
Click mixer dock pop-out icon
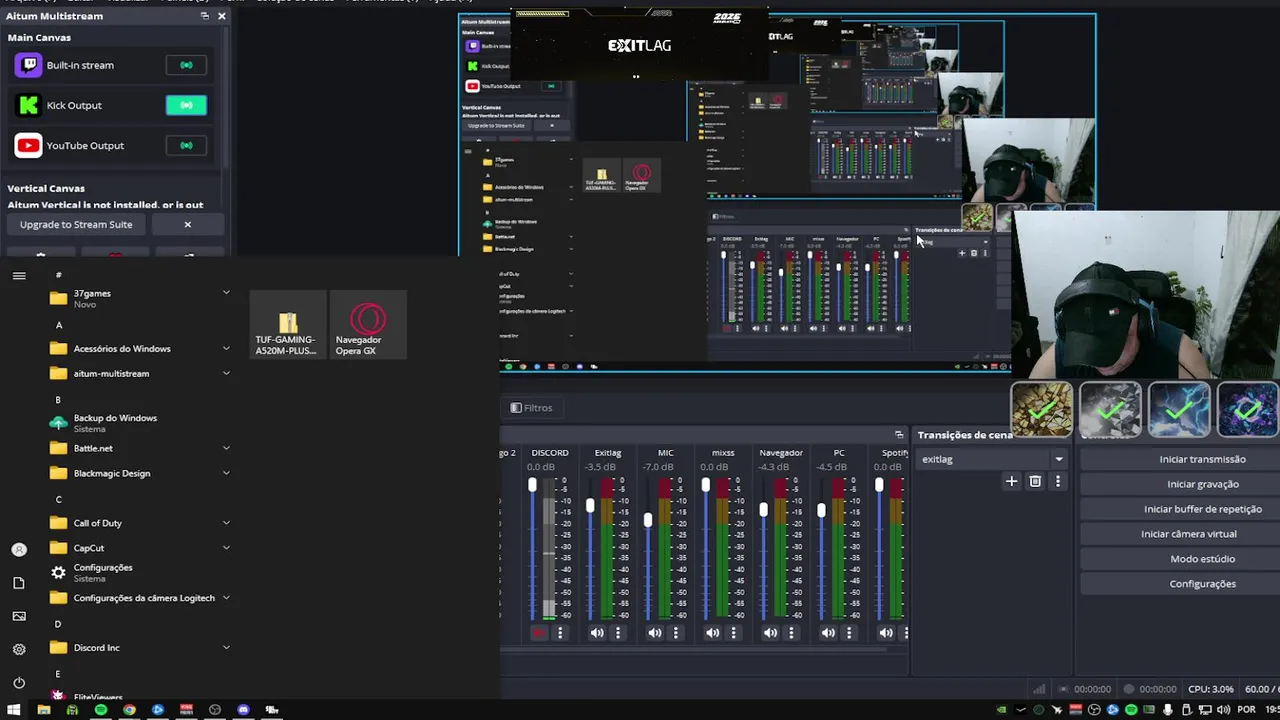899,434
